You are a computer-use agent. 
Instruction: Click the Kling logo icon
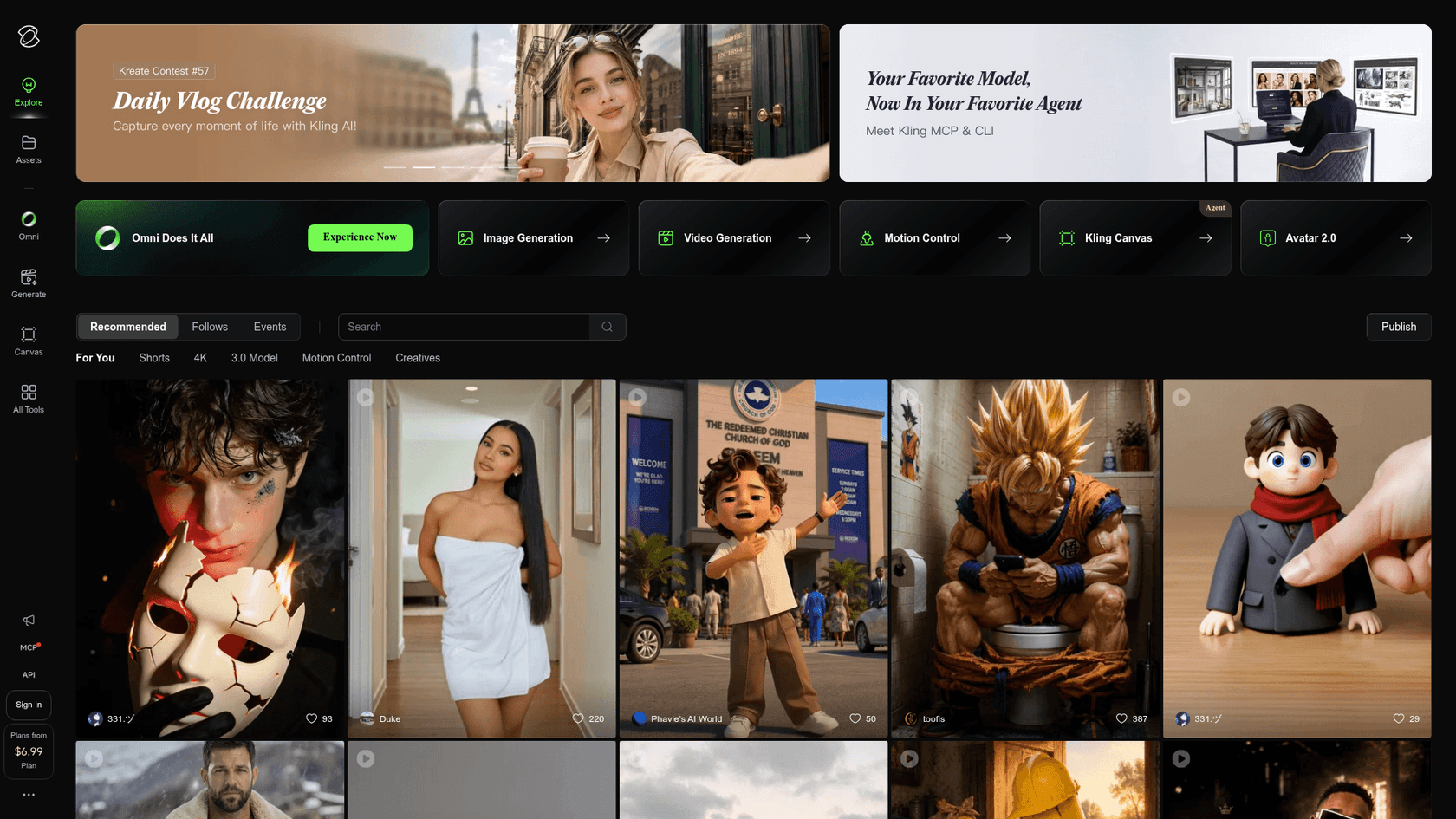click(x=29, y=36)
